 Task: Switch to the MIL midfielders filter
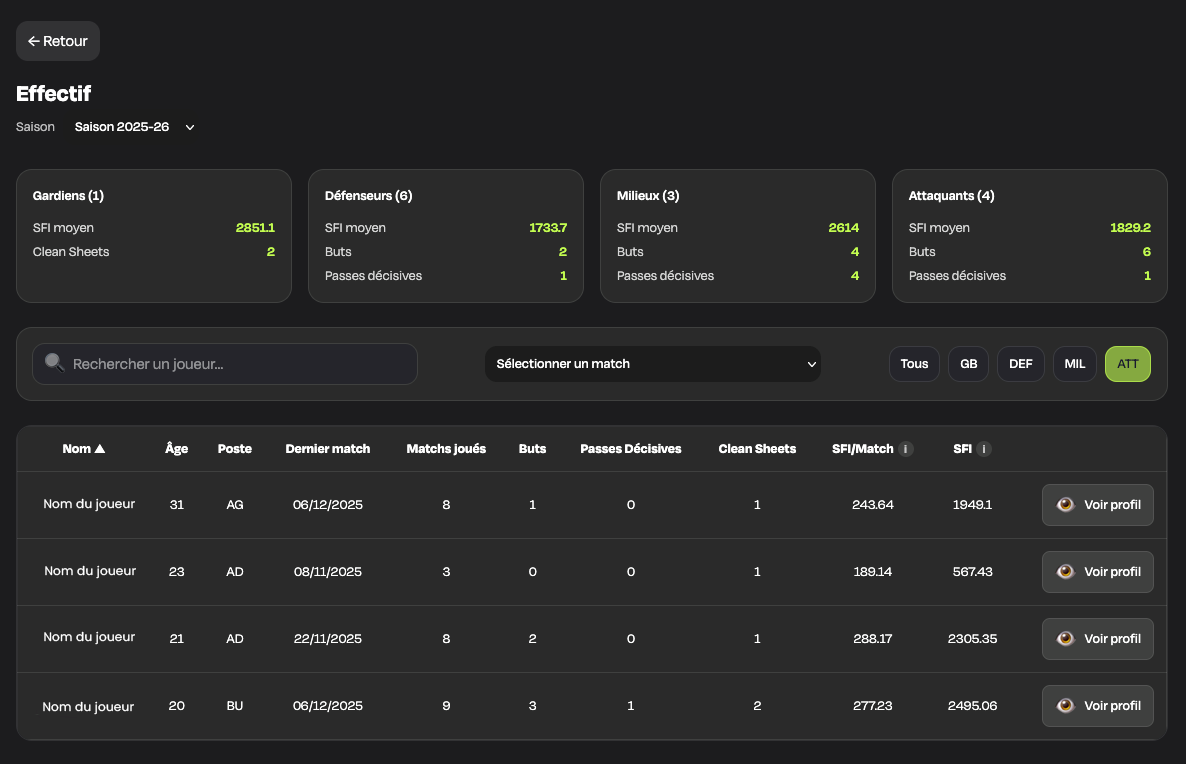pyautogui.click(x=1074, y=364)
